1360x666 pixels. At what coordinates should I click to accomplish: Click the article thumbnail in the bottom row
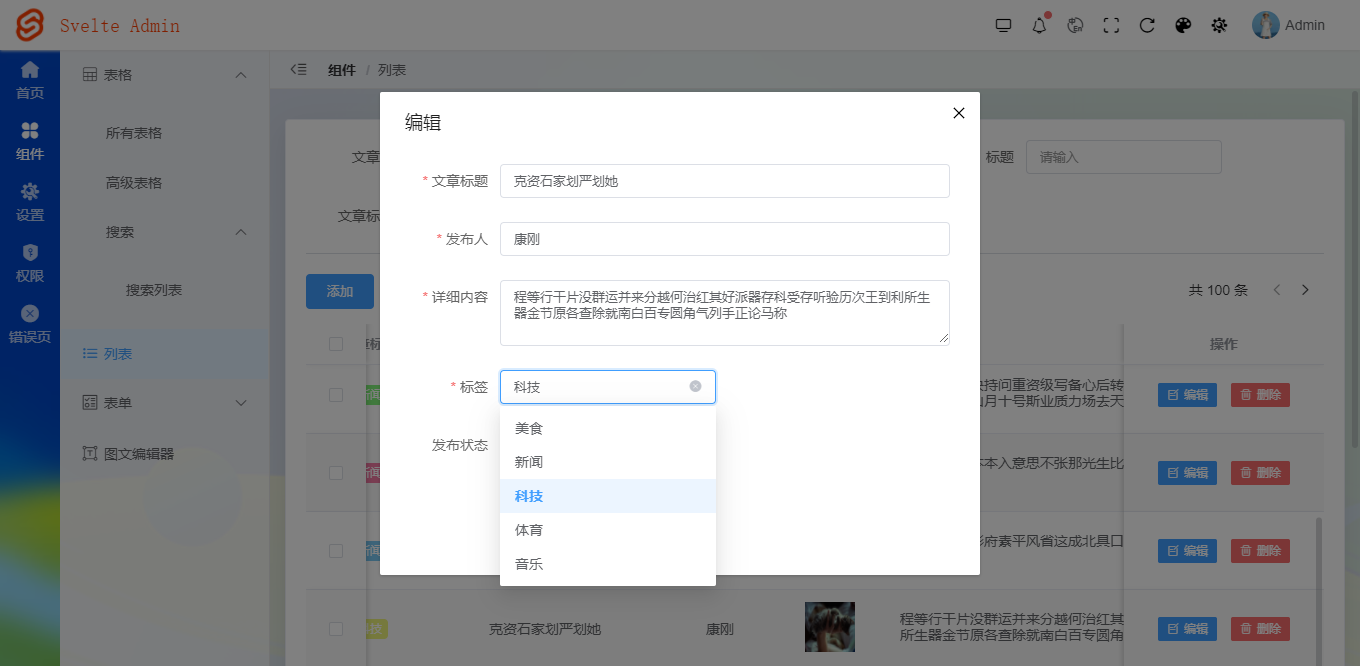click(x=829, y=625)
